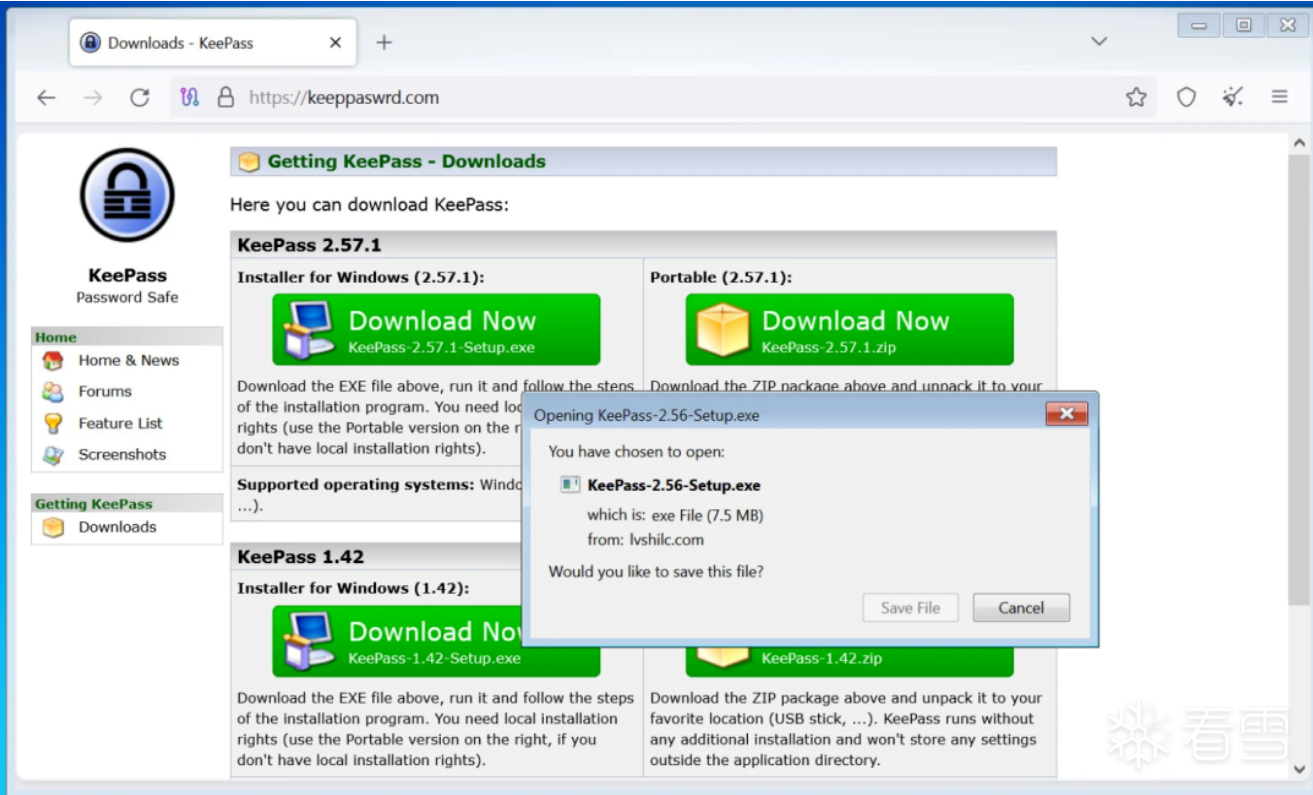The width and height of the screenshot is (1313, 795).
Task: Click the browser forward arrow
Action: [x=93, y=97]
